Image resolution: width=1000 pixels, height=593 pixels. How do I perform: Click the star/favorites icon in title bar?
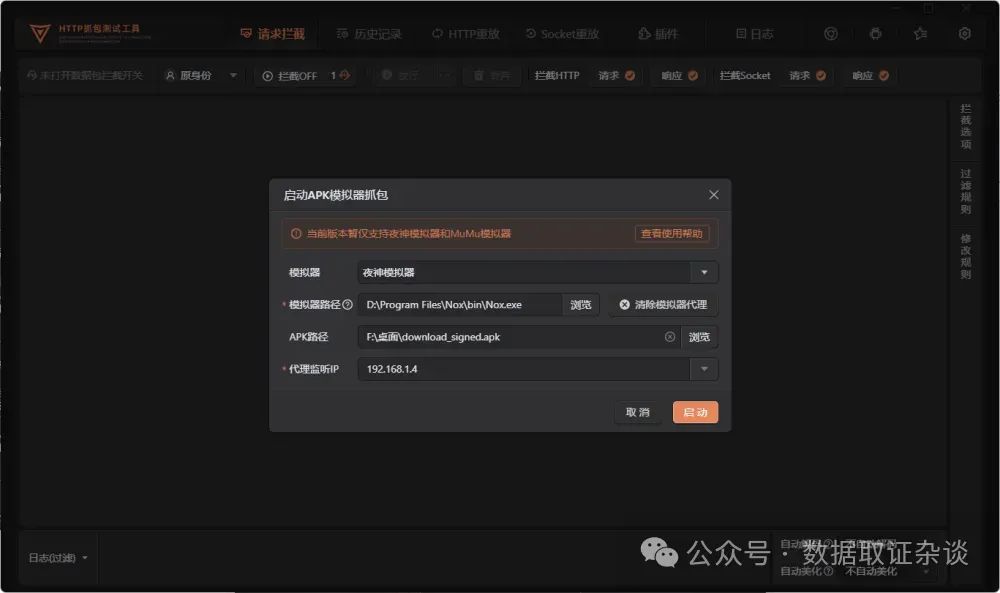(921, 33)
